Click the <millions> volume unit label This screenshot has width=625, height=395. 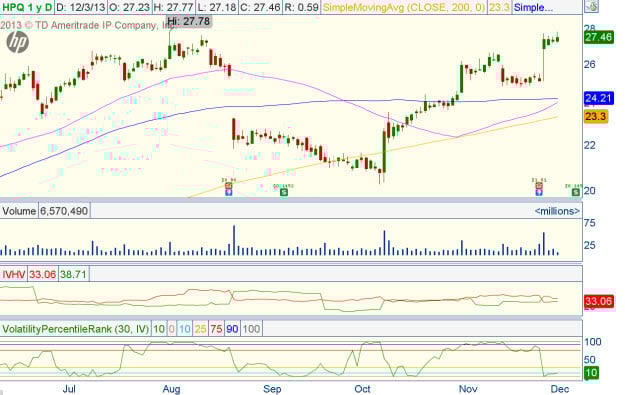(557, 211)
